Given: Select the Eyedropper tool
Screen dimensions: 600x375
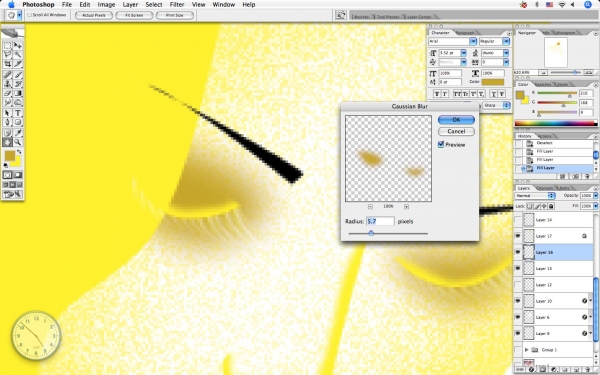Looking at the screenshot, I should [18, 133].
